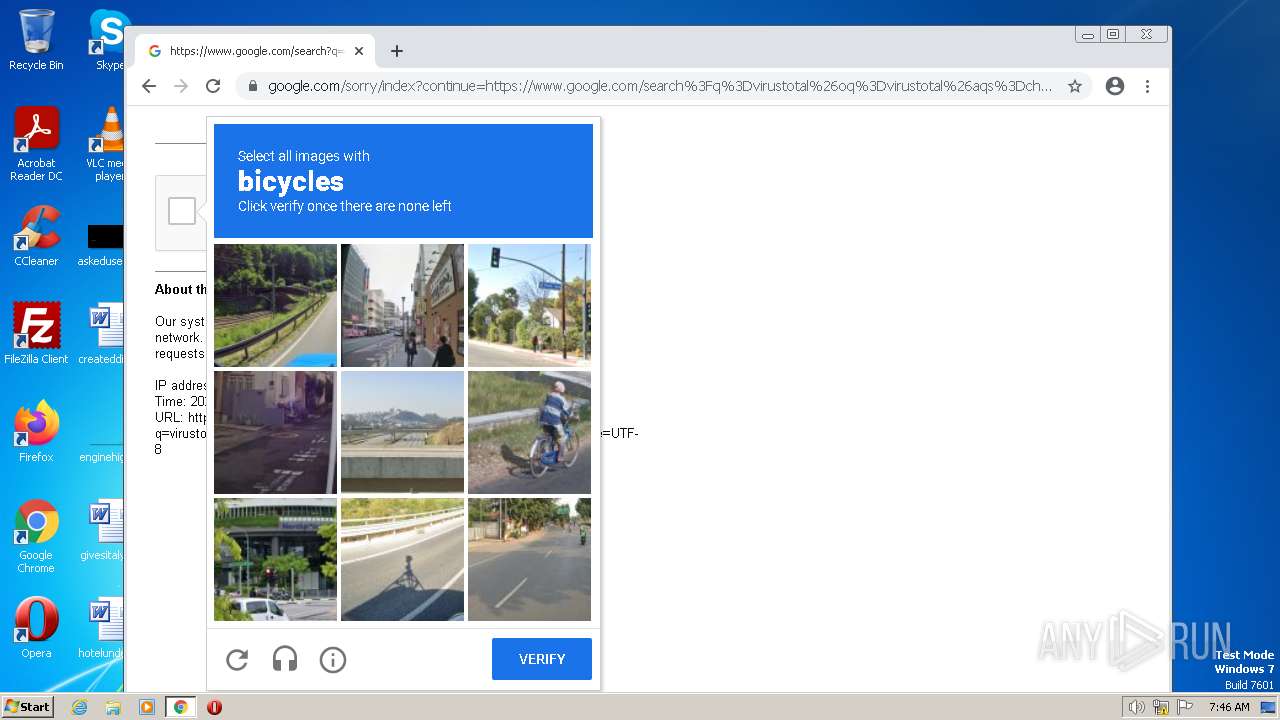Select the street with pedestrians image tile
The image size is (1280, 720).
pyautogui.click(x=402, y=305)
